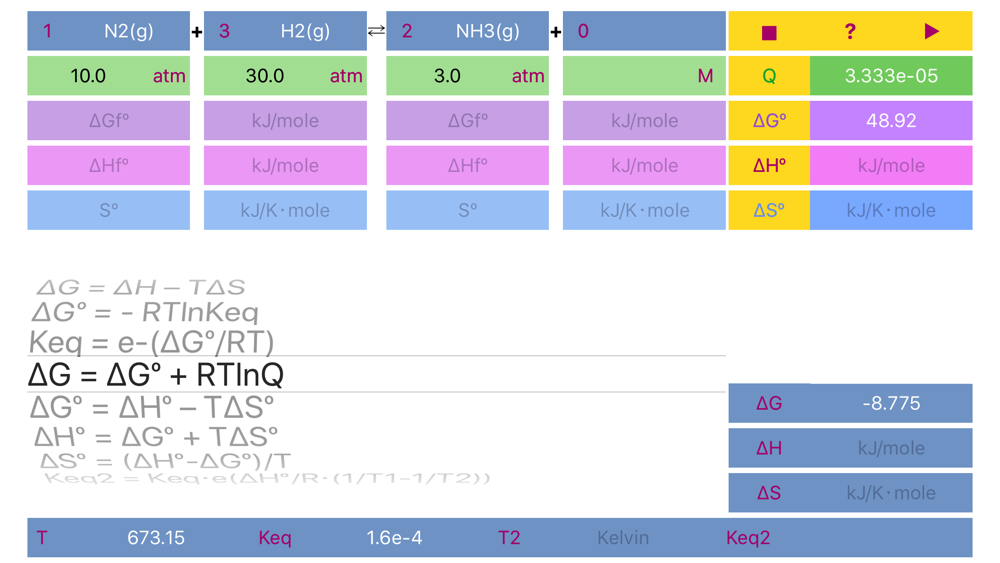Open help with the question mark icon
The height and width of the screenshot is (563, 1000).
pyautogui.click(x=850, y=31)
